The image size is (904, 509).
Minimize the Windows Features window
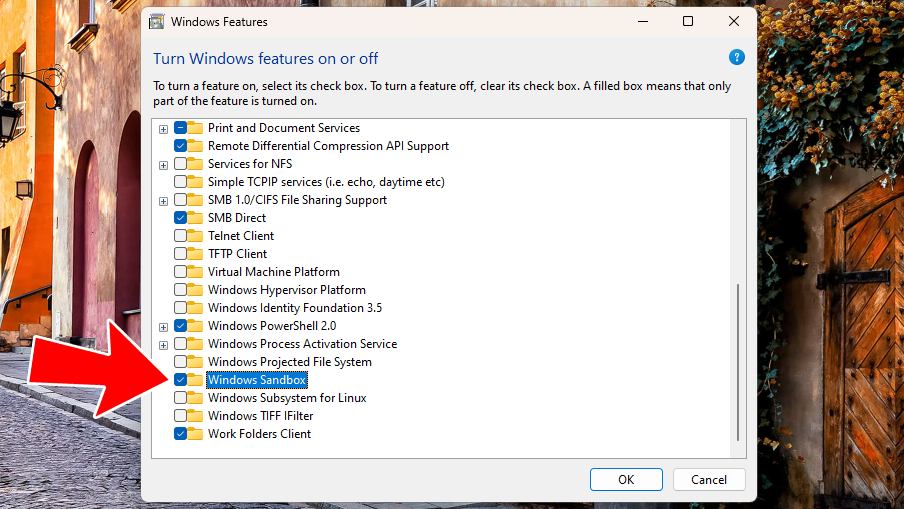[x=643, y=21]
